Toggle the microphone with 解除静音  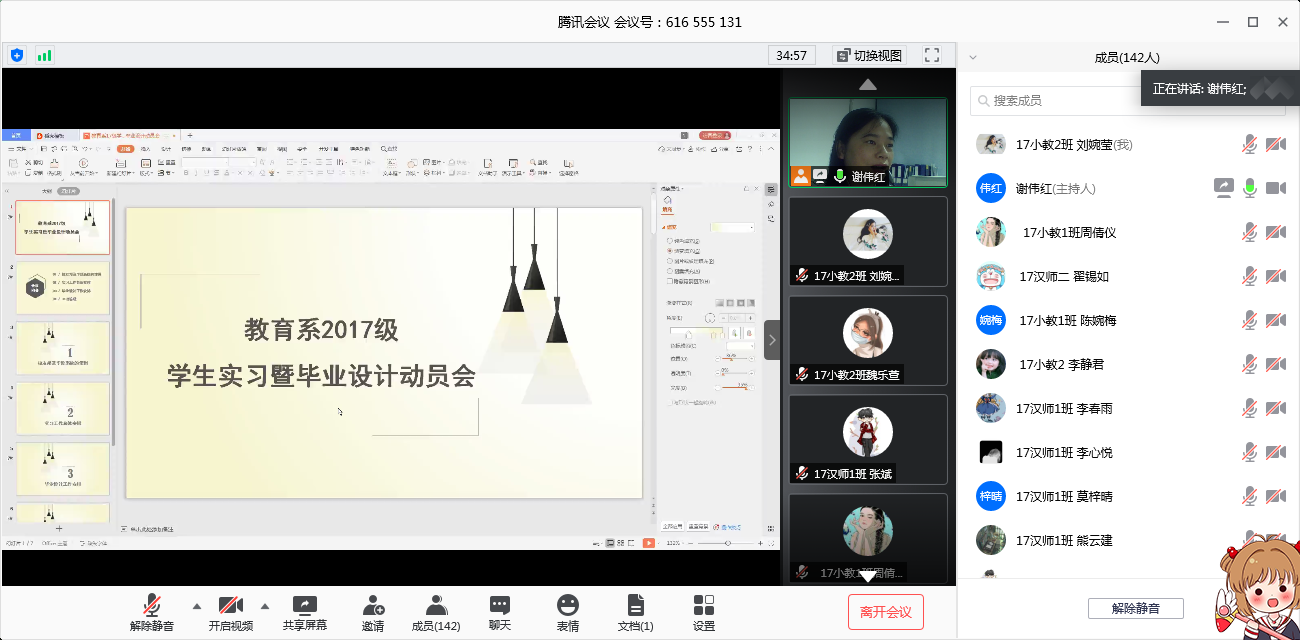pos(152,613)
